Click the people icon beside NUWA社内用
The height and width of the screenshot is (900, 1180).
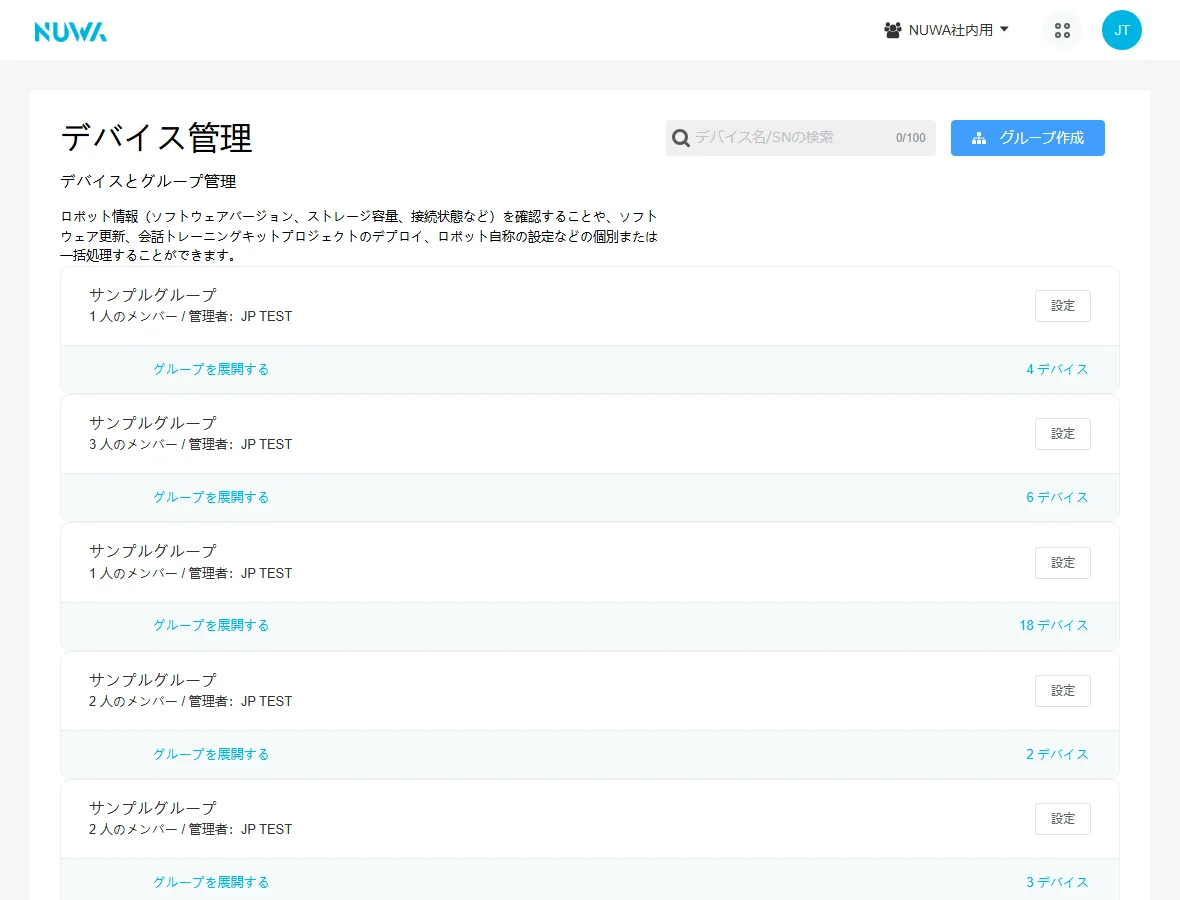click(893, 30)
